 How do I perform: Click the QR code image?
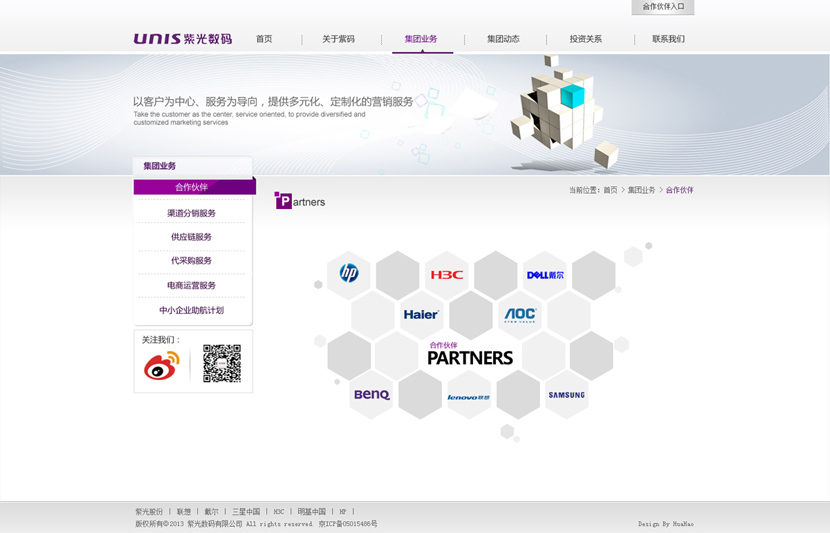point(222,363)
